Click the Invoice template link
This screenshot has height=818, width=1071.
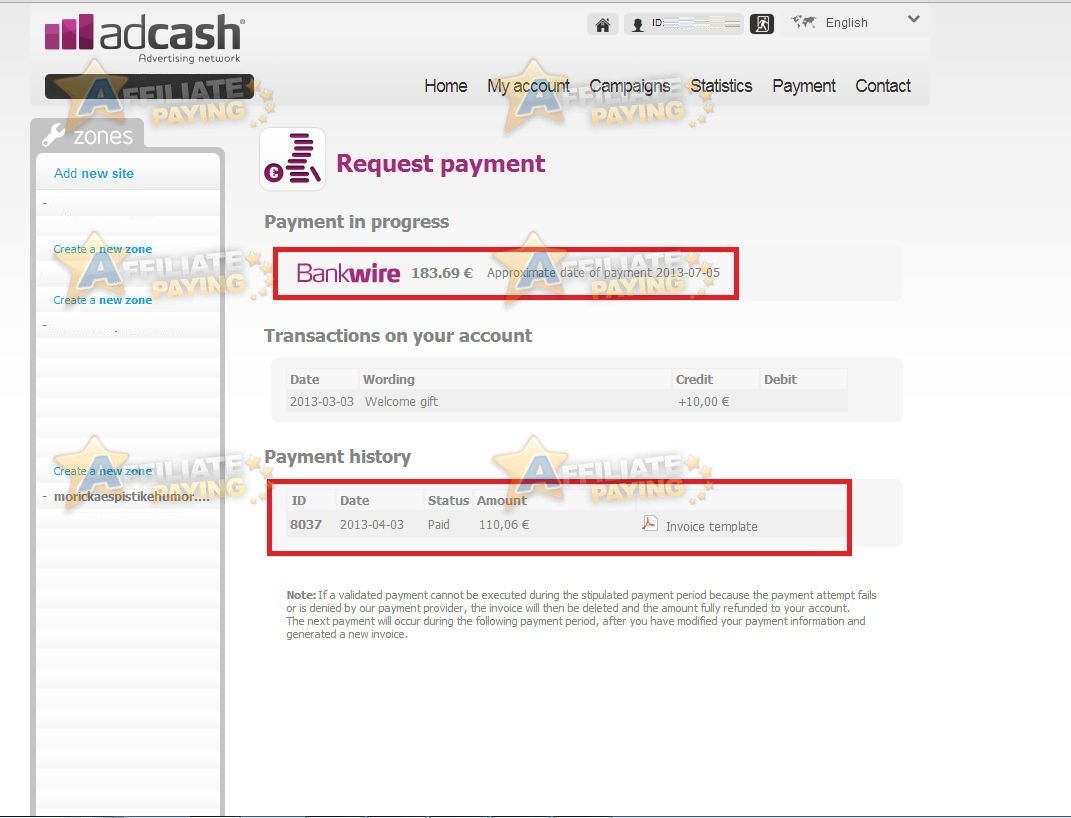click(711, 526)
